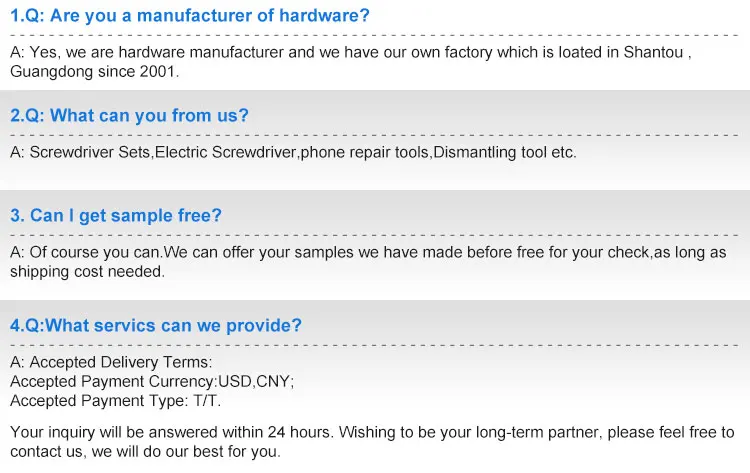Click the 'contact us, we will do our best' line
Image resolution: width=750 pixels, height=473 pixels.
pos(146,452)
